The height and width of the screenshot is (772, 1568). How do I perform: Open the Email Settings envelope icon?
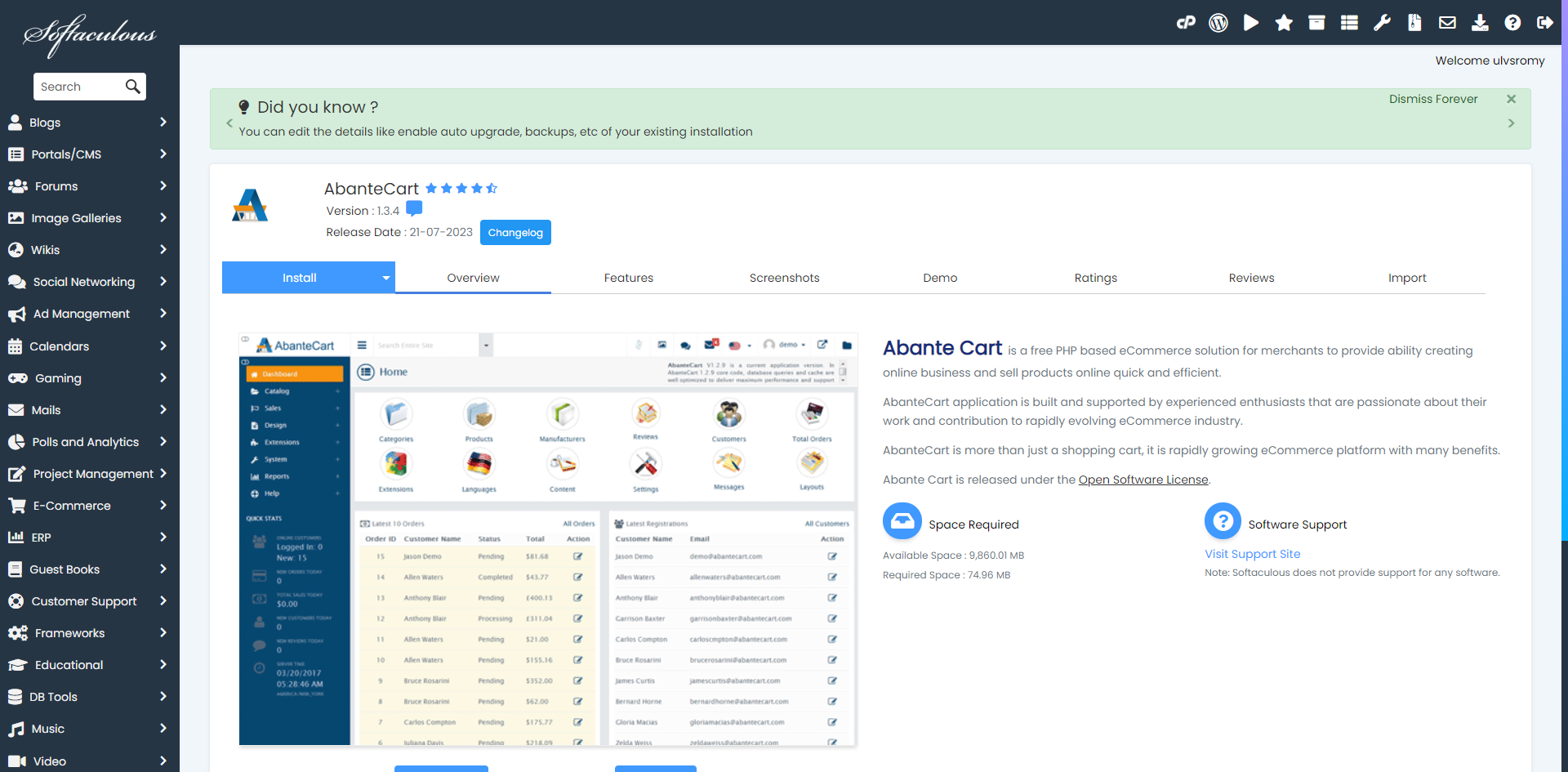coord(1447,22)
